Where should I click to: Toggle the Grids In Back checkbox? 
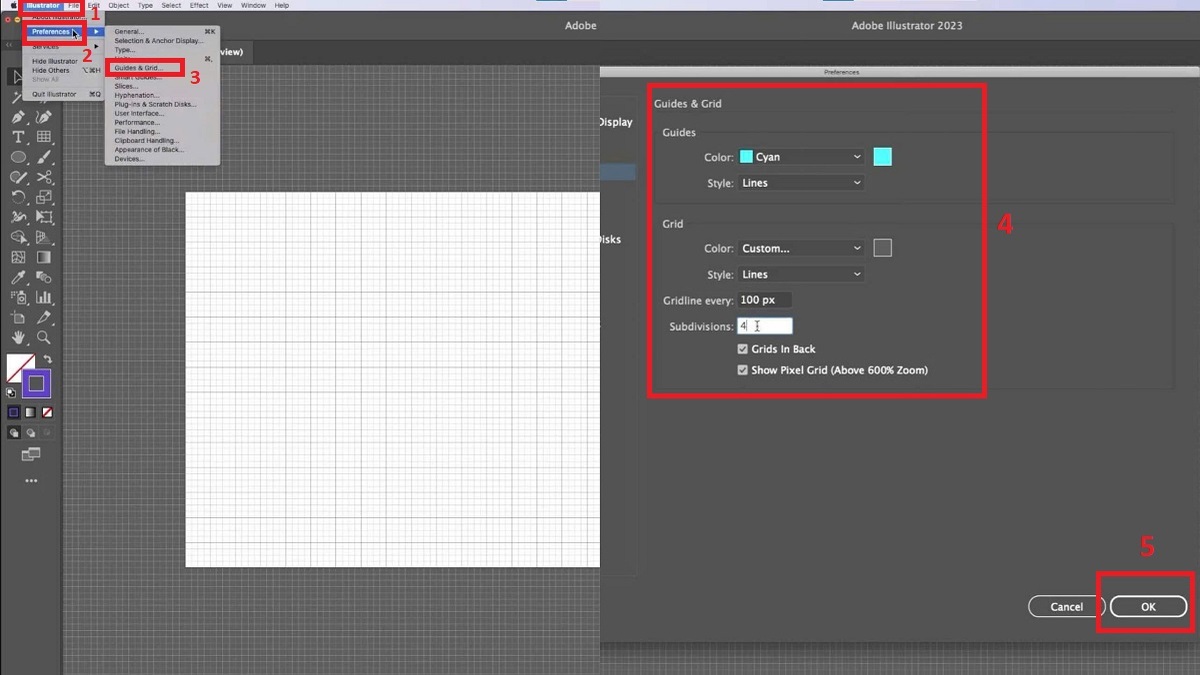click(742, 349)
